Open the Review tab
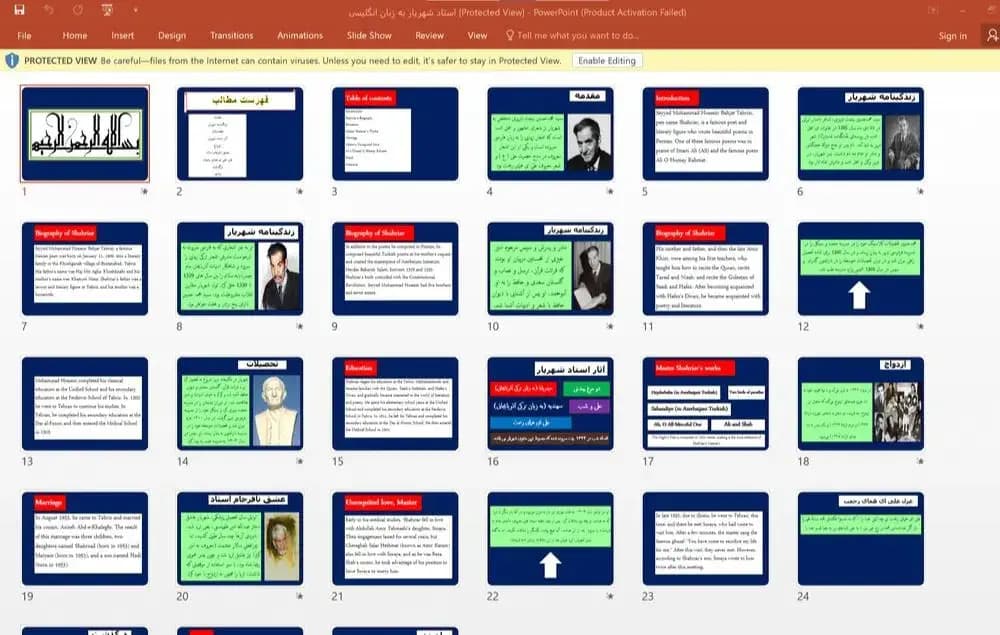The width and height of the screenshot is (1000, 635). pyautogui.click(x=429, y=36)
